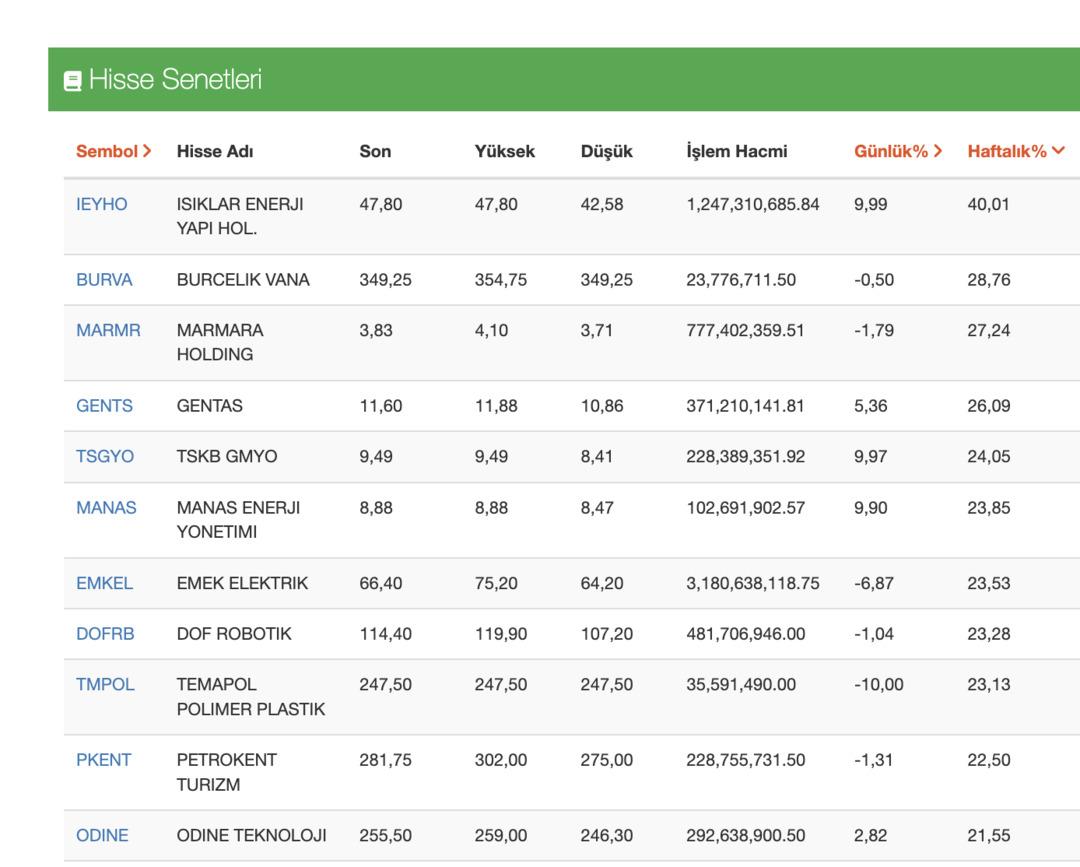Click the book icon beside Hisse Senetleri
Image resolution: width=1080 pixels, height=867 pixels.
click(x=72, y=79)
